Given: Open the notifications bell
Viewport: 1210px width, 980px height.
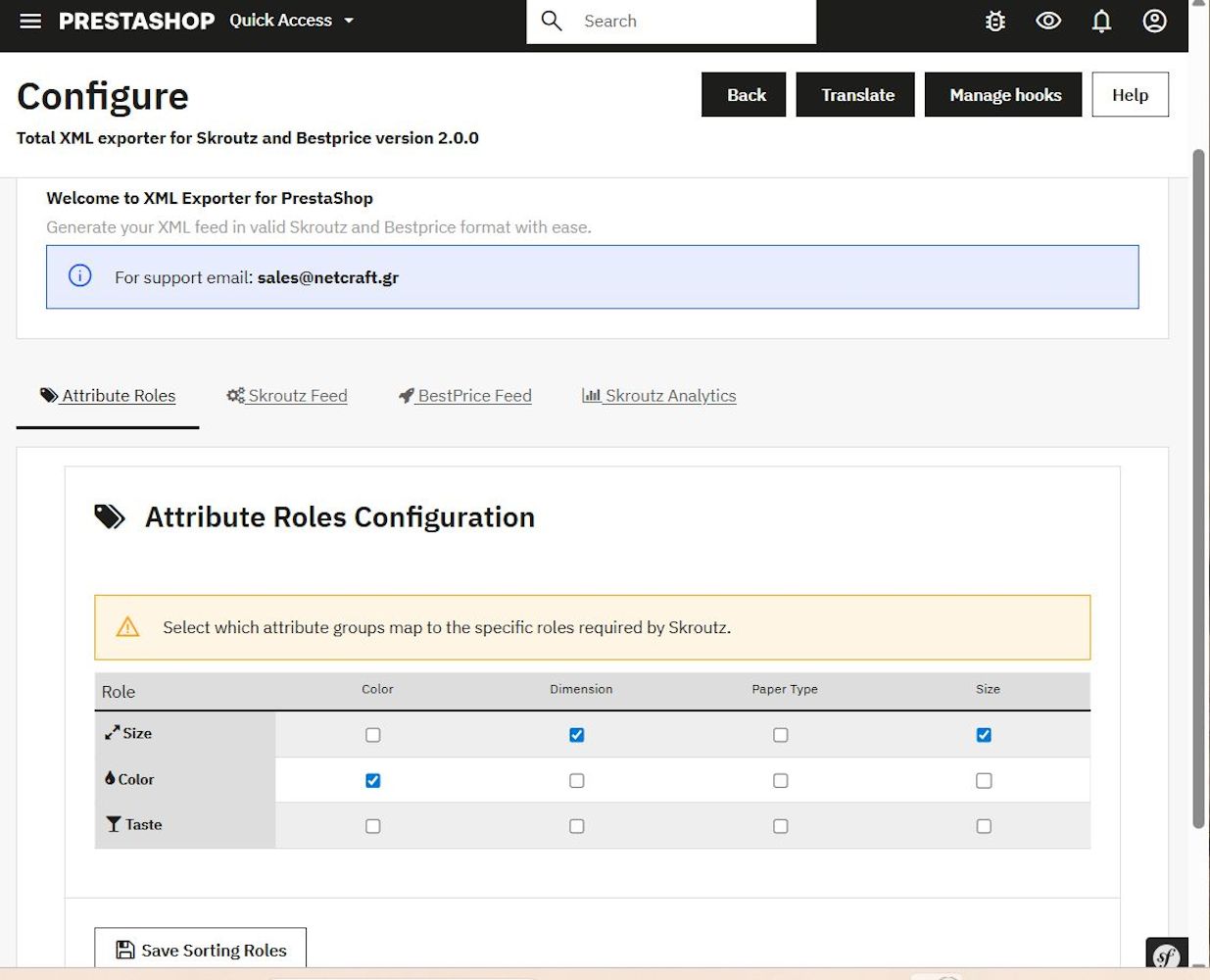Looking at the screenshot, I should tap(1101, 21).
